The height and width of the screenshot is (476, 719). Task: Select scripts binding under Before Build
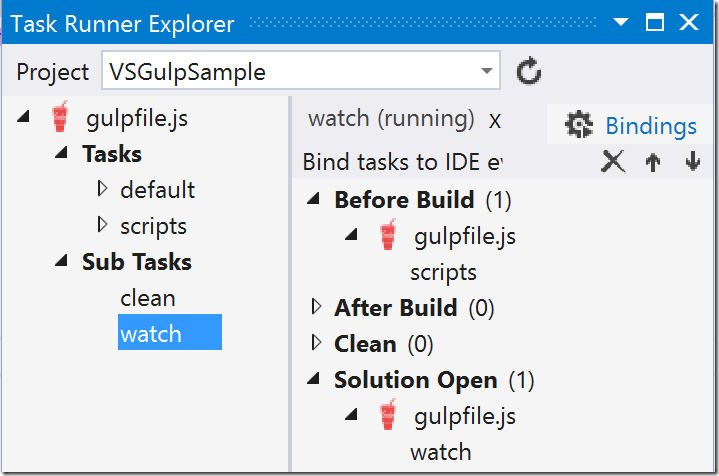click(443, 272)
